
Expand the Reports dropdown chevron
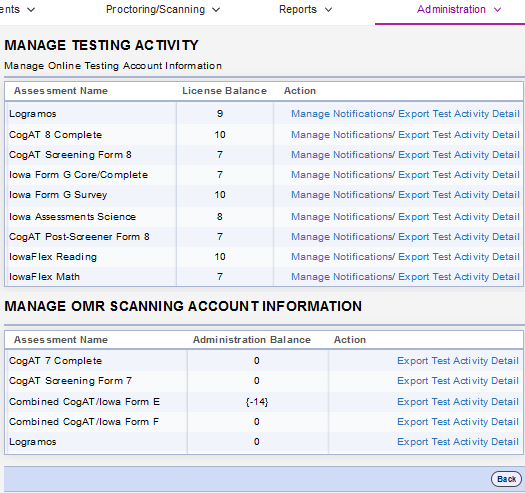(x=328, y=10)
